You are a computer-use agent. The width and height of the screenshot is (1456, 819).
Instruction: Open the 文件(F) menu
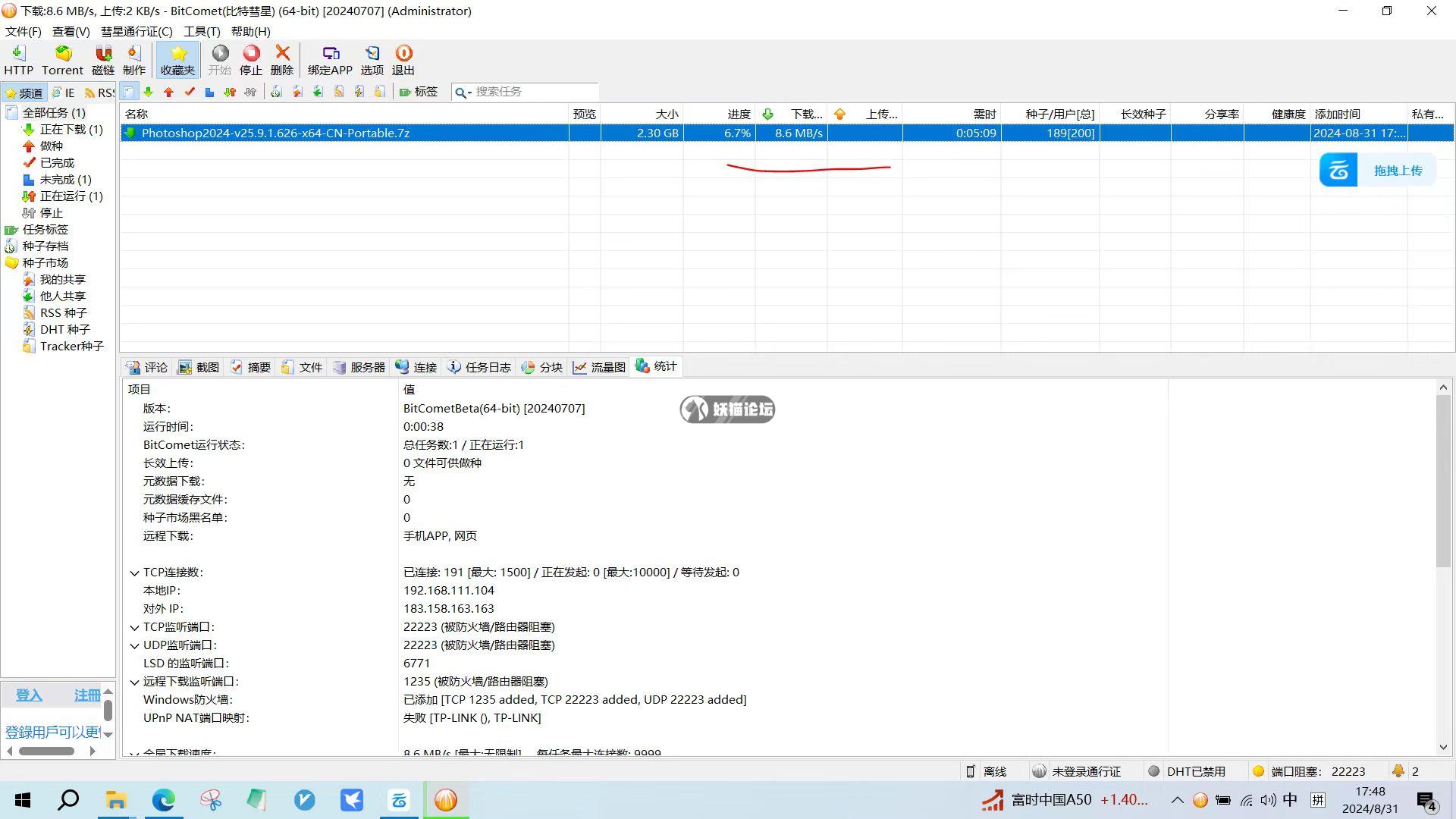click(x=23, y=31)
